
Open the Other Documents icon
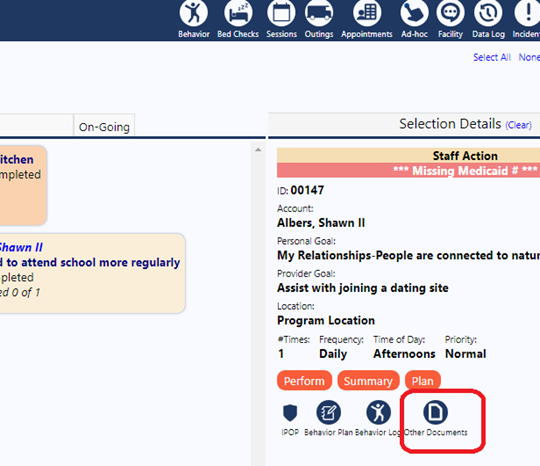[435, 412]
